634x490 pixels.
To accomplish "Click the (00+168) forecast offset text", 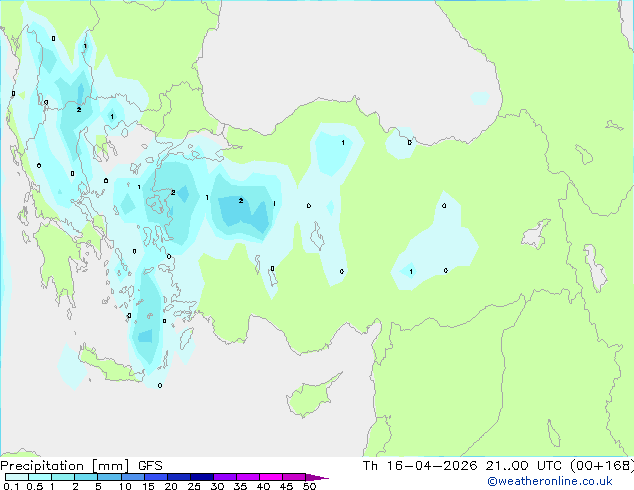I will 602,466.
